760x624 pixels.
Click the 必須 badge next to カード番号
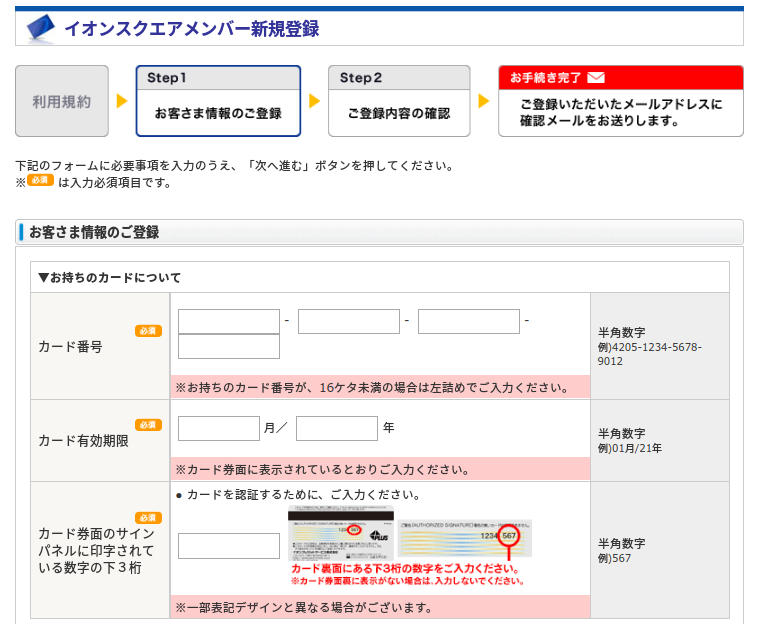[148, 331]
